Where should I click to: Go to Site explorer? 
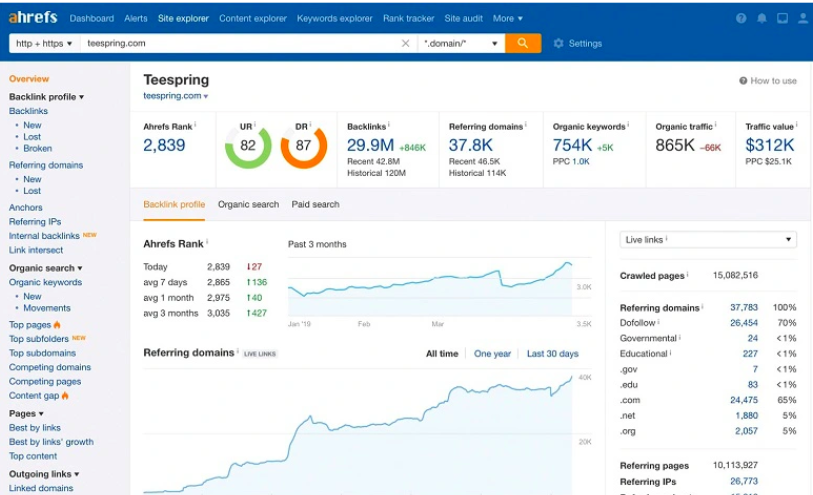tap(183, 18)
